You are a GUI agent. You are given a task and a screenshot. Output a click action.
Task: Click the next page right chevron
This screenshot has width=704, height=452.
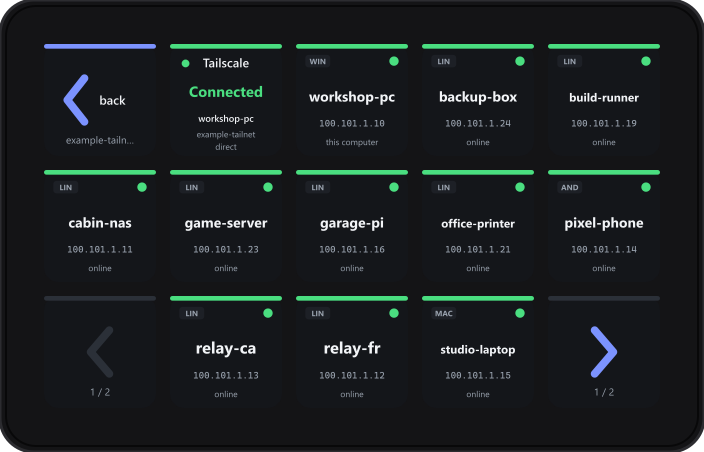[x=604, y=352]
